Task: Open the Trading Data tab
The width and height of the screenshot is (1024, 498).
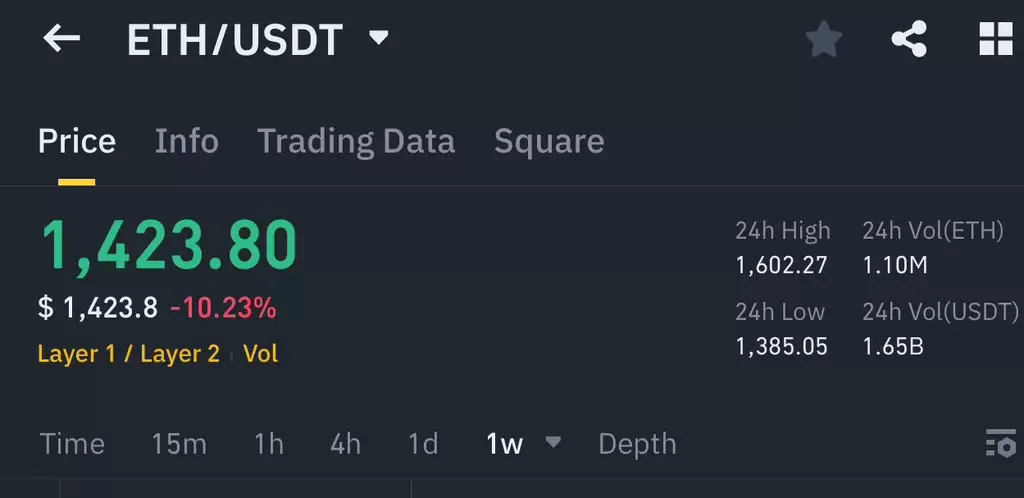Action: tap(356, 141)
